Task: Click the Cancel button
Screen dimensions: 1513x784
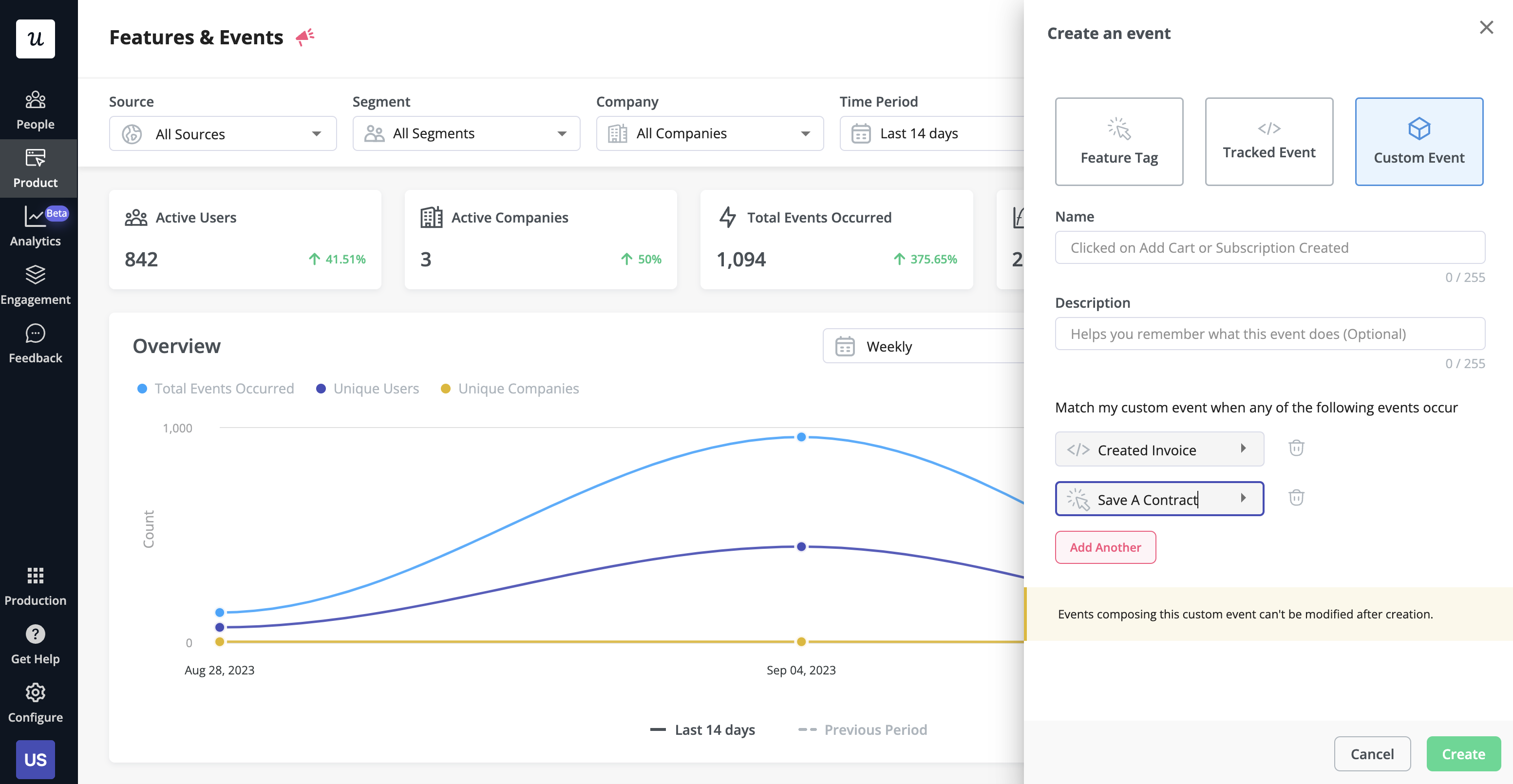Action: (1372, 754)
